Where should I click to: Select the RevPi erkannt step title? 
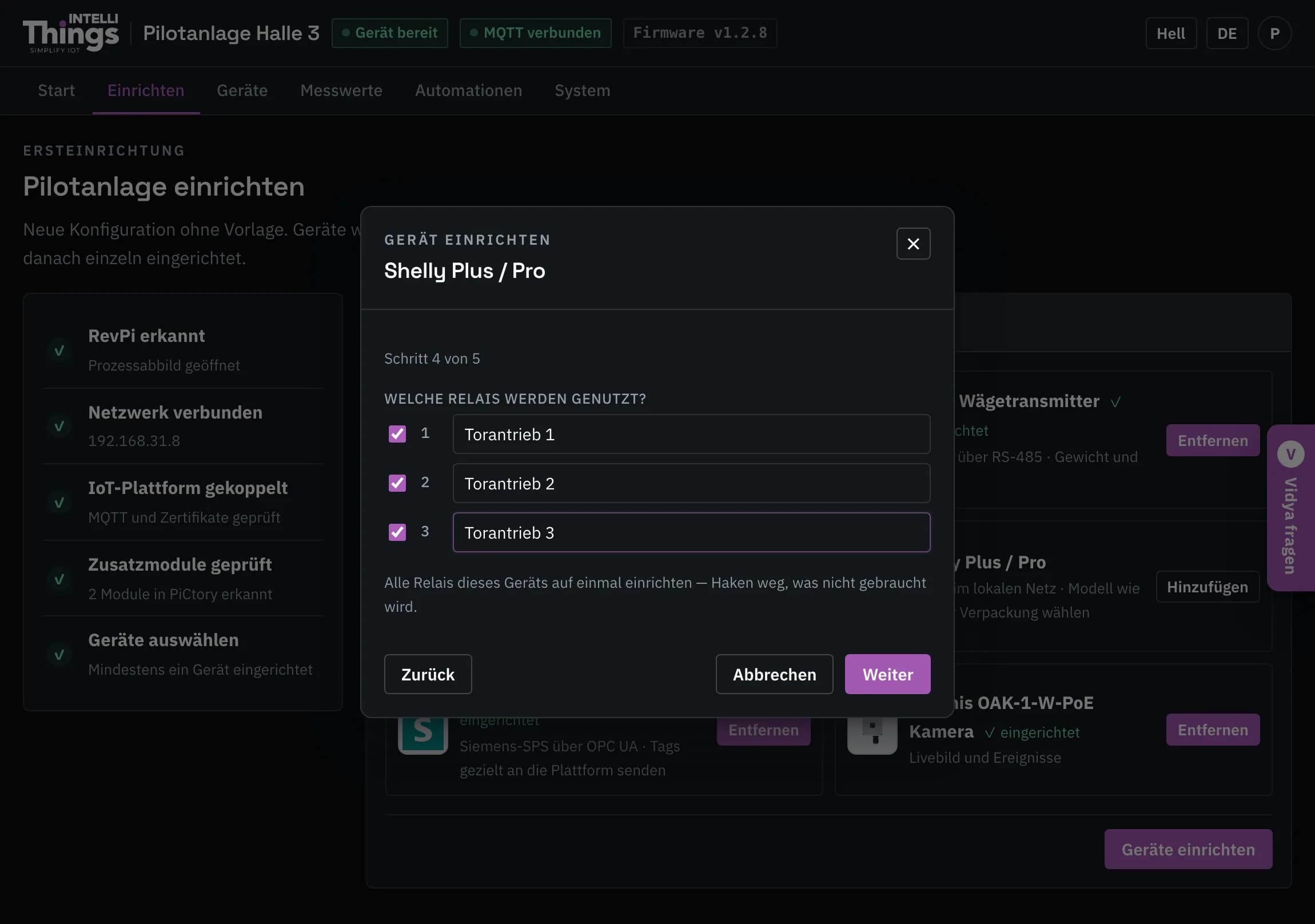click(146, 336)
